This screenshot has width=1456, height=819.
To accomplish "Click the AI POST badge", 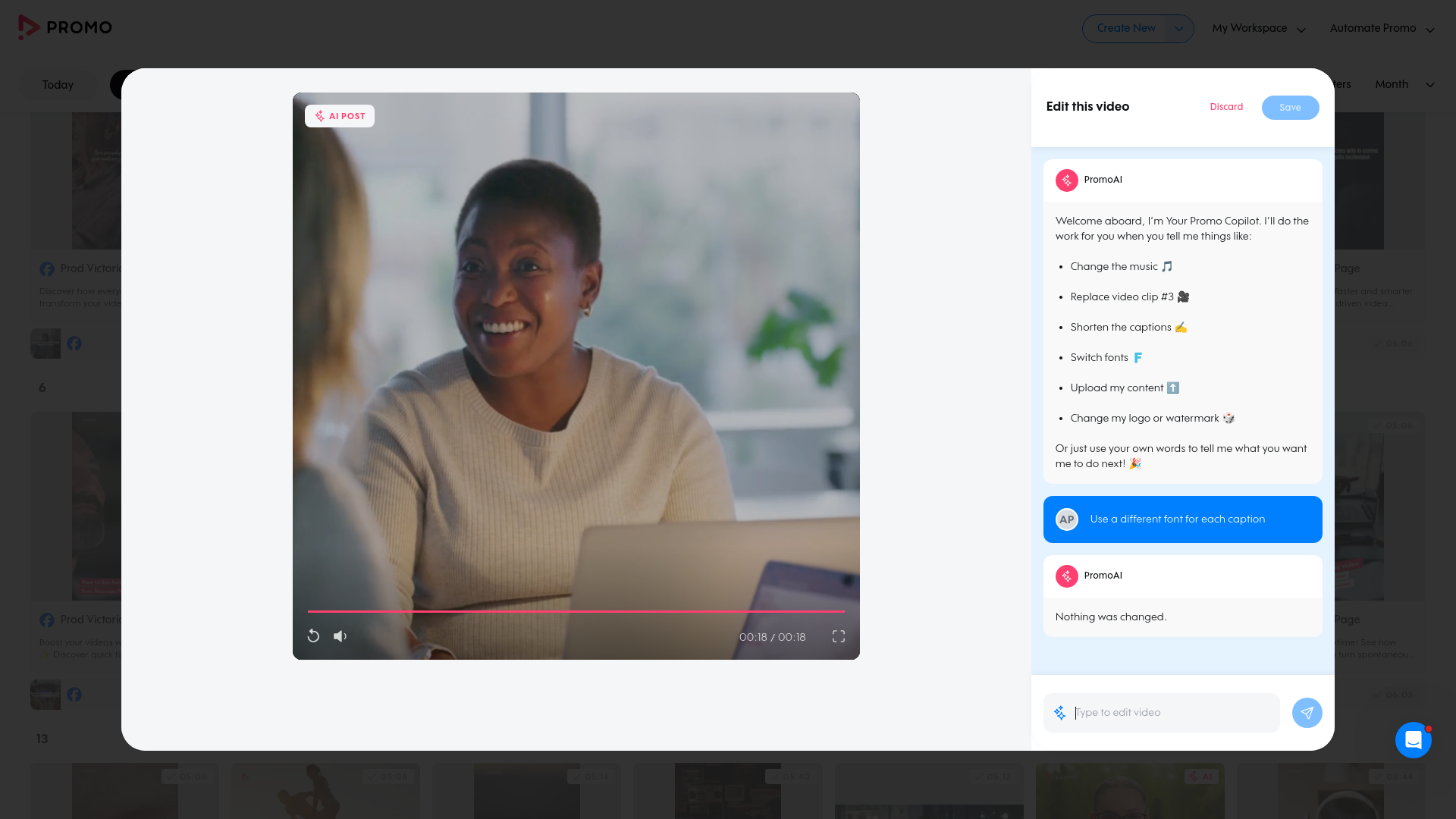I will click(340, 116).
